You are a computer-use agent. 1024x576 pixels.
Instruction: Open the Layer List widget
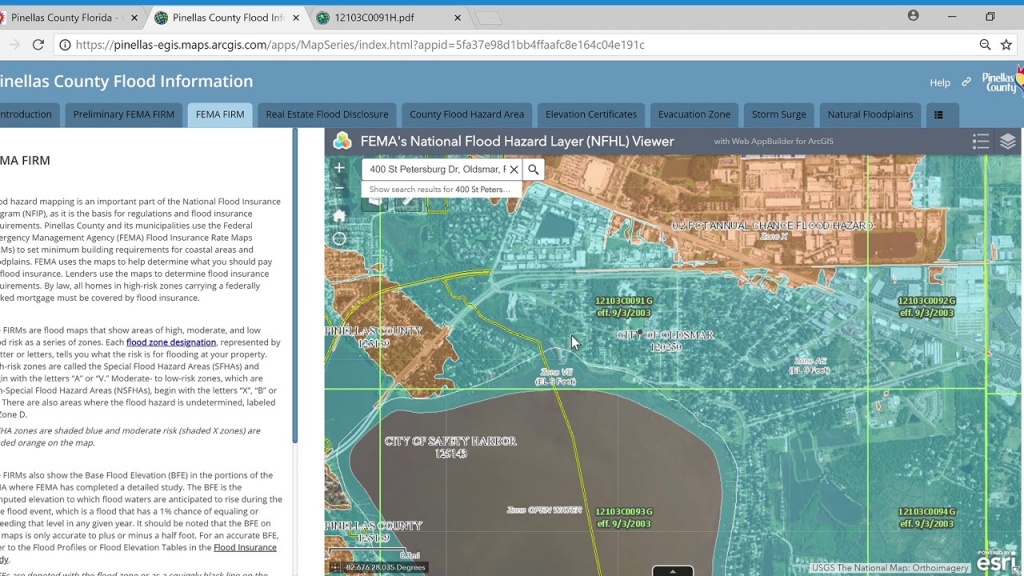pos(1007,141)
